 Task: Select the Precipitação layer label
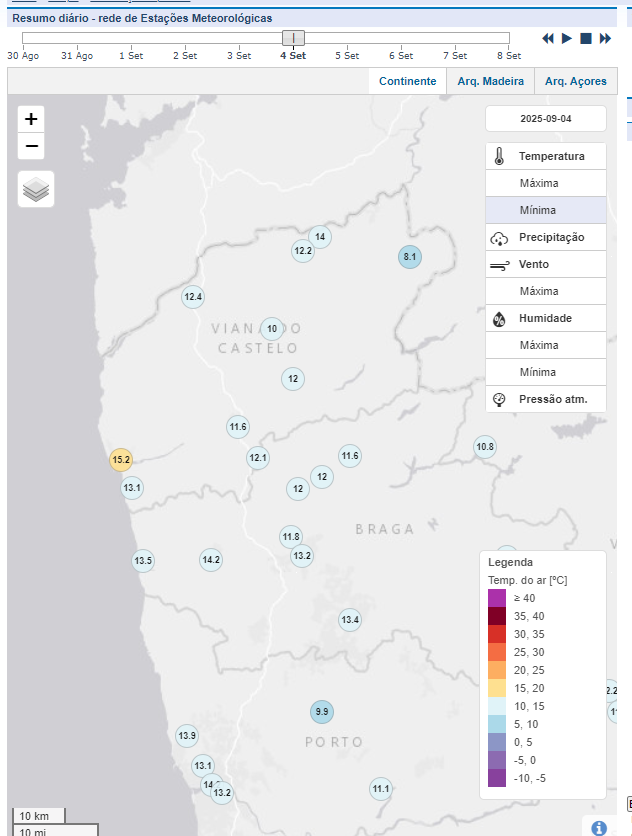[551, 237]
